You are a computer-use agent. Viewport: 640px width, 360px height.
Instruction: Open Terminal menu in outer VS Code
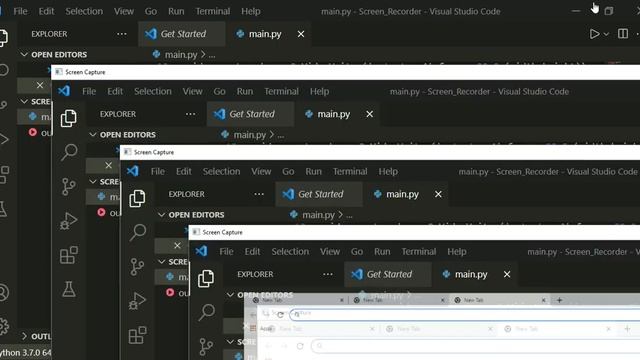[213, 11]
